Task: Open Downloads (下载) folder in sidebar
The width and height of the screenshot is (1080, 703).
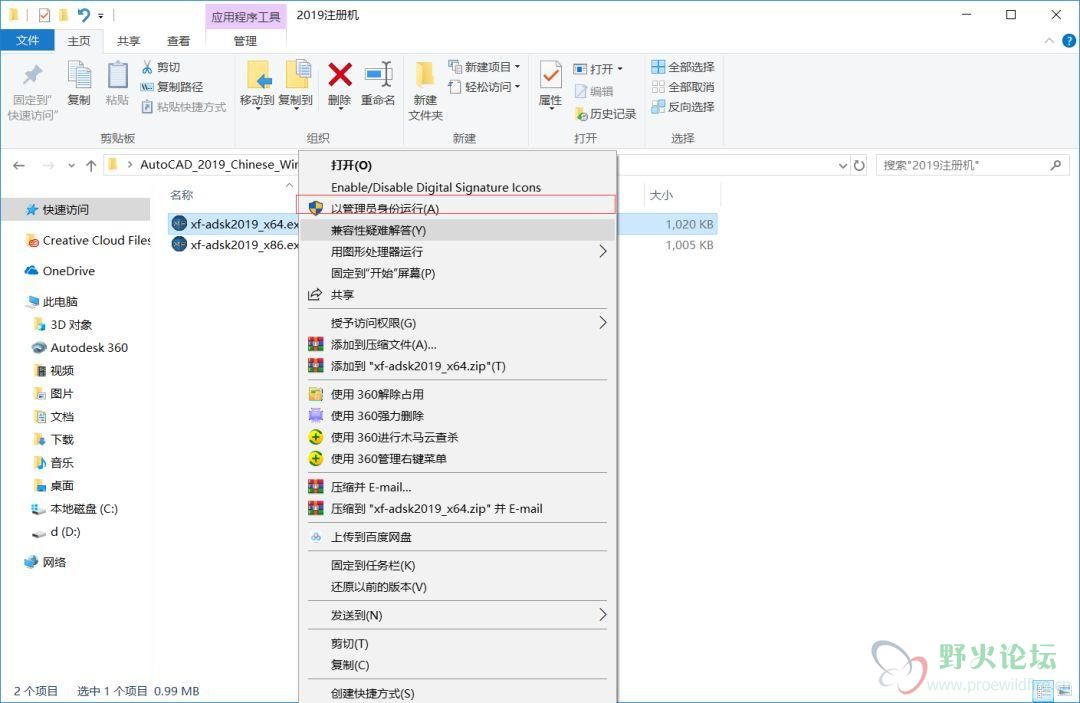Action: [x=54, y=439]
